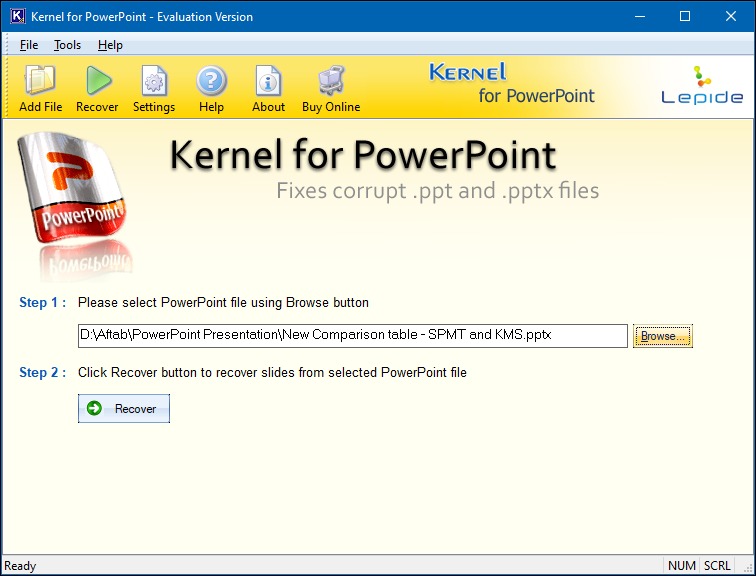Click the Browse... button
The height and width of the screenshot is (576, 756).
662,336
